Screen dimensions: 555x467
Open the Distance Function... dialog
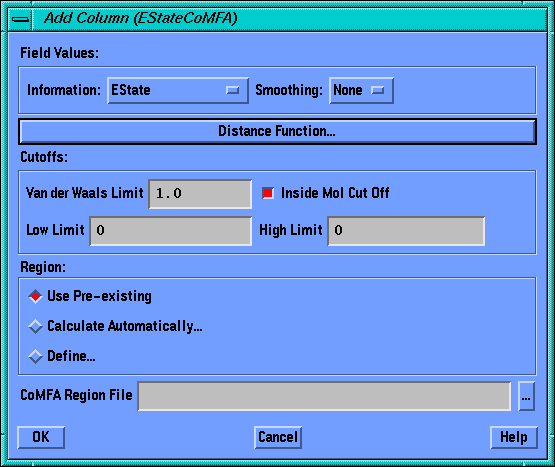click(277, 131)
